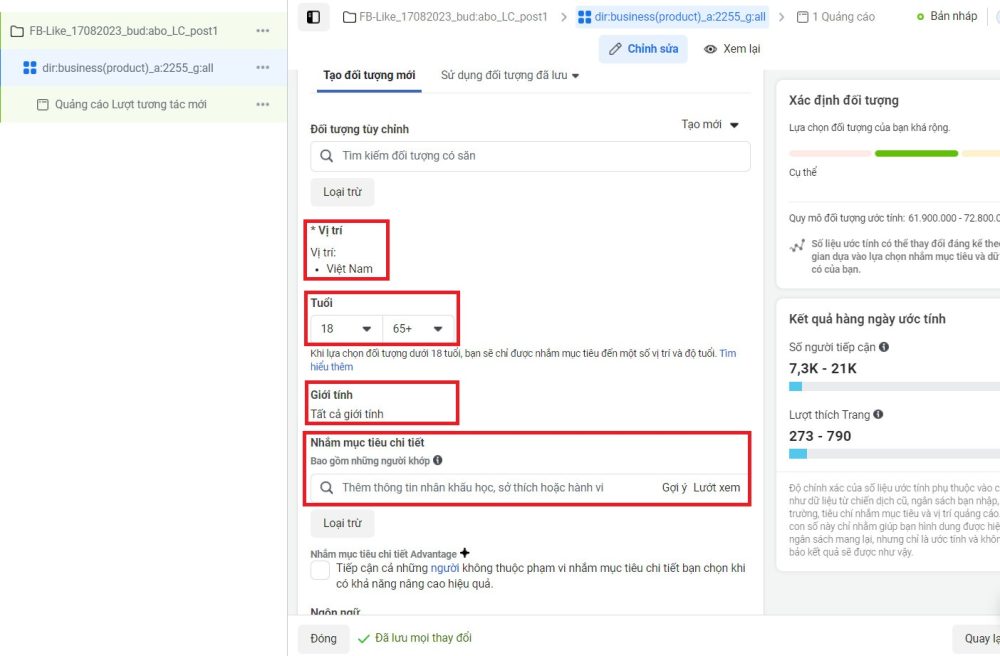1000x656 pixels.
Task: Click the green checkmark by Đã lưu mọi thay đổi
Action: pyautogui.click(x=364, y=639)
